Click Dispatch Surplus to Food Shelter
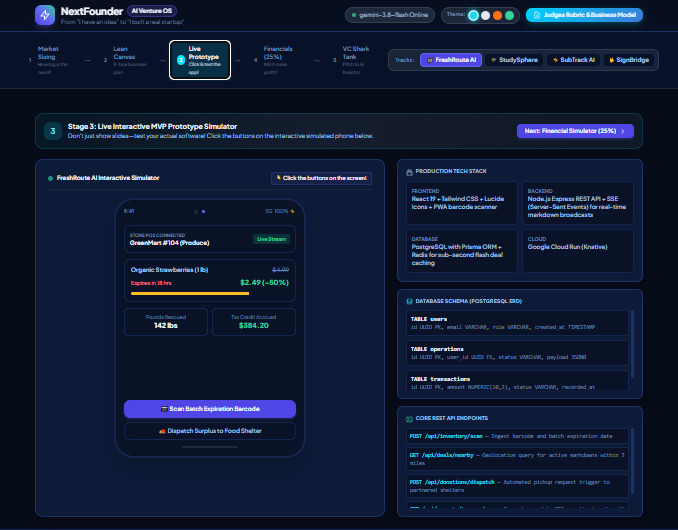This screenshot has height=530, width=678. (210, 431)
